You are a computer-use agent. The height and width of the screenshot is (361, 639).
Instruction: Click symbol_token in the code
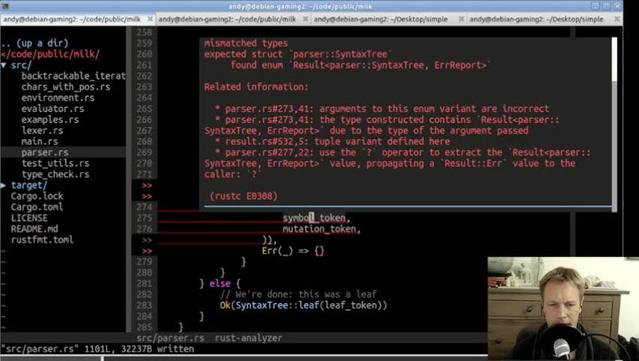(x=314, y=218)
